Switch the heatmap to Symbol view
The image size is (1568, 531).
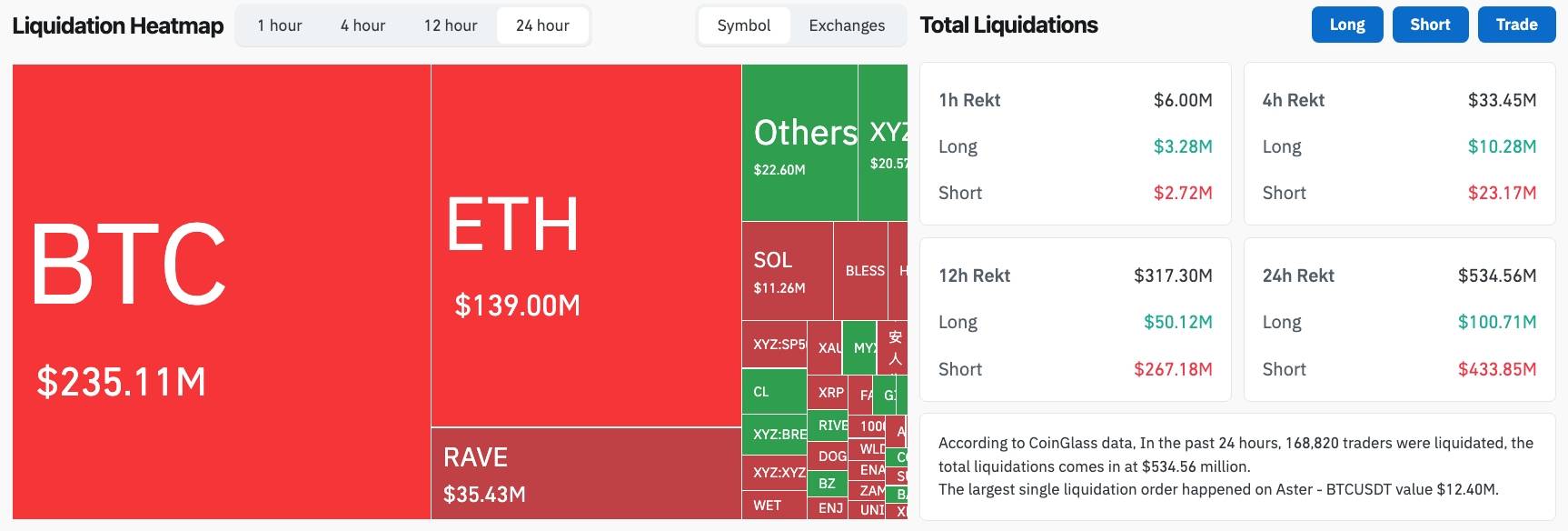[x=744, y=25]
